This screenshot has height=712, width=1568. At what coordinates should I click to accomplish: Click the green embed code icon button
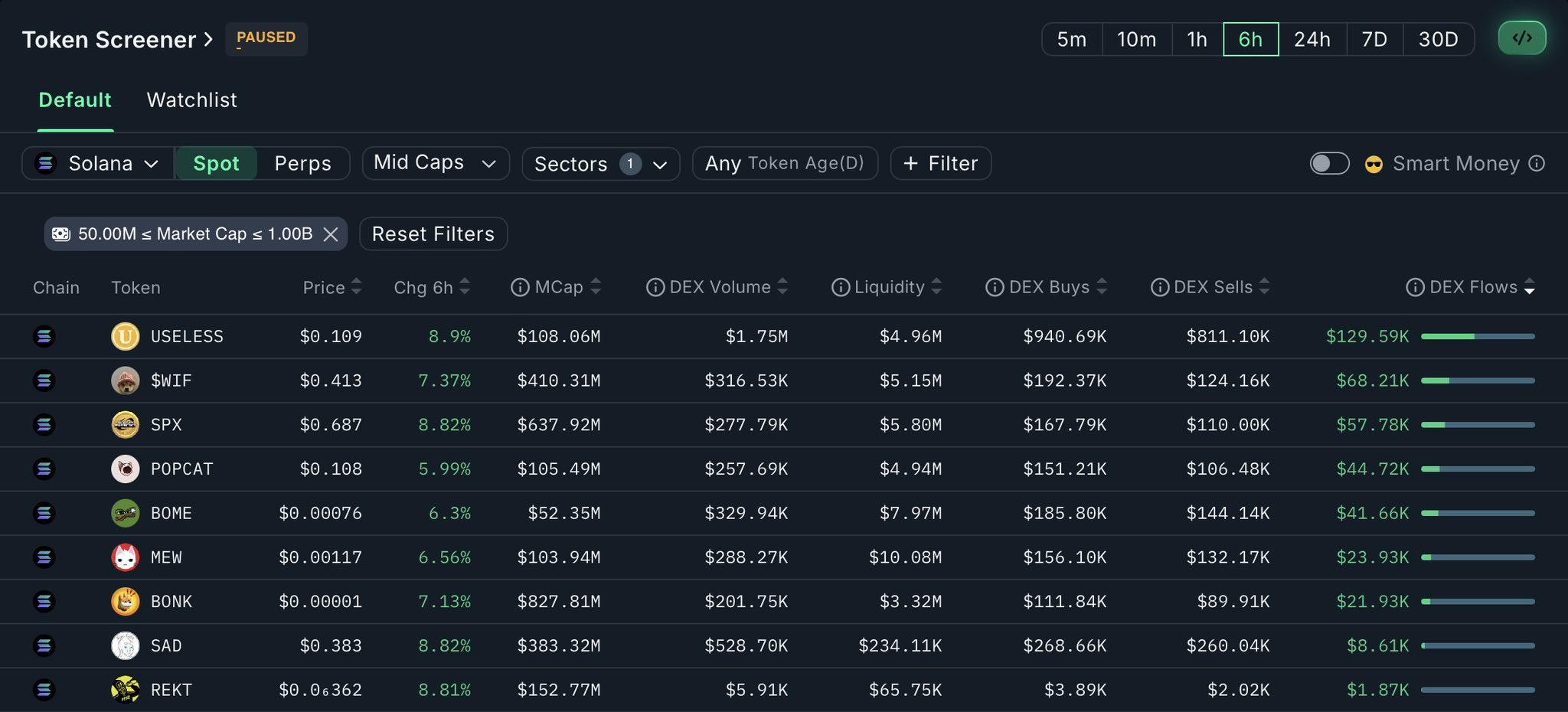pos(1521,38)
